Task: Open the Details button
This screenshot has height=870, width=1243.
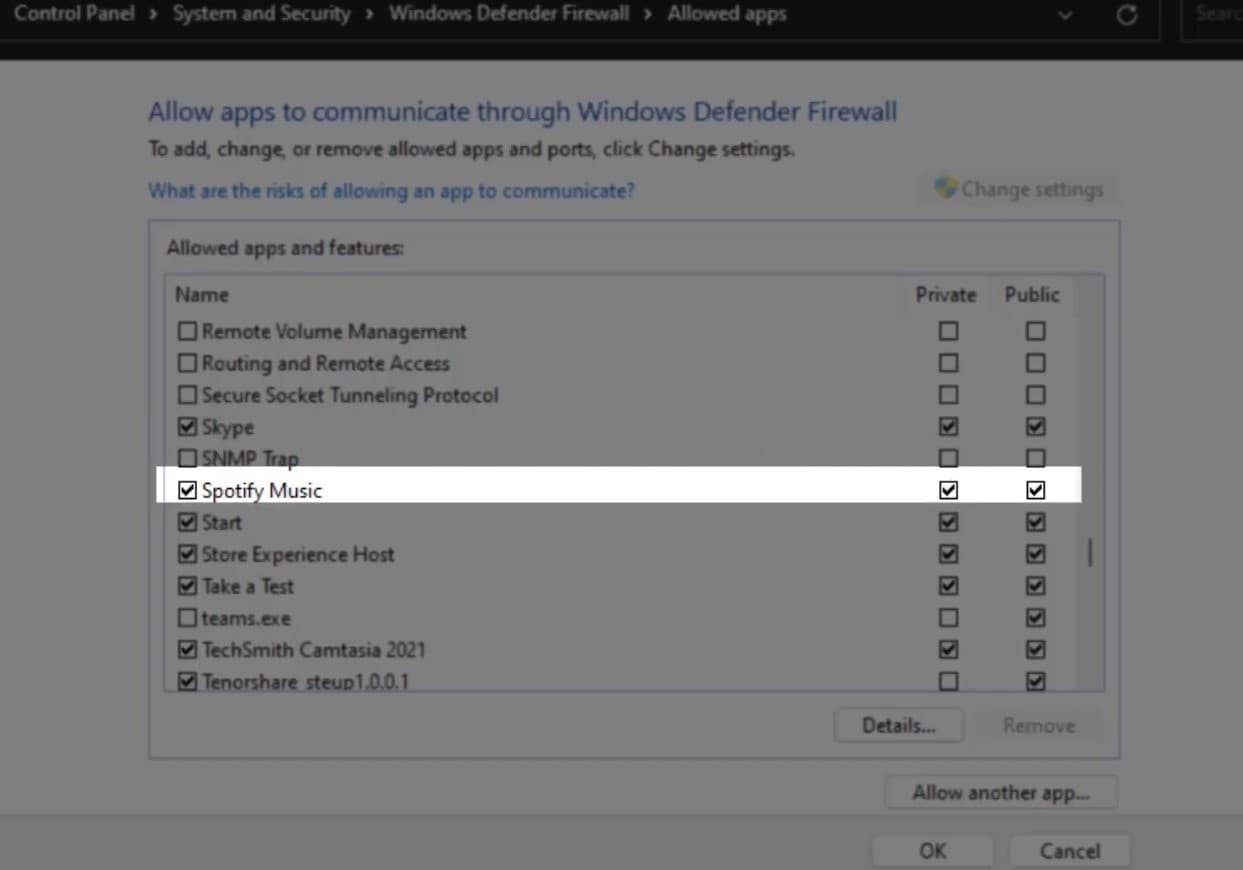Action: point(898,726)
